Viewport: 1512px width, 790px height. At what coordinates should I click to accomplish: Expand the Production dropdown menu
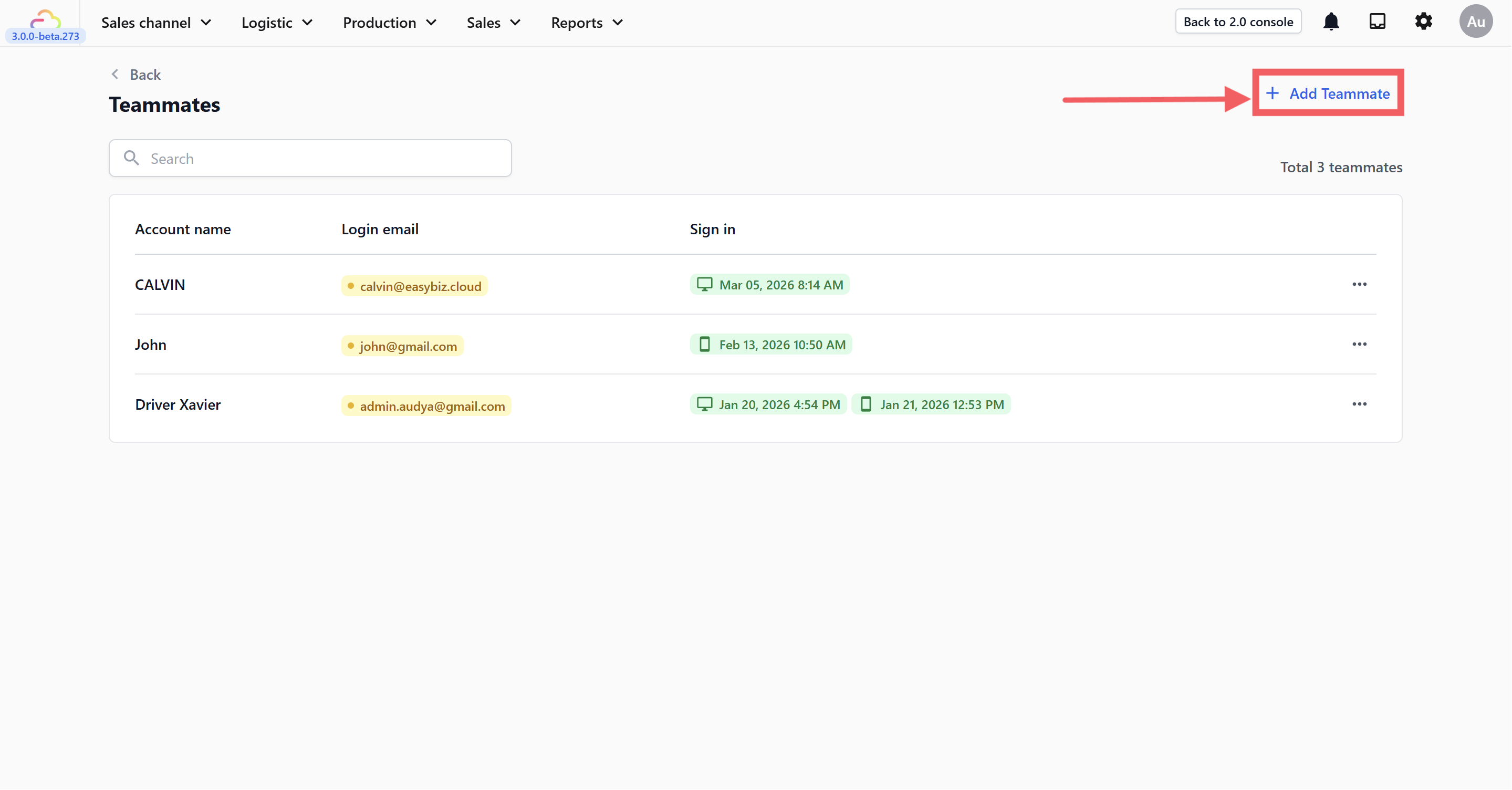point(390,23)
